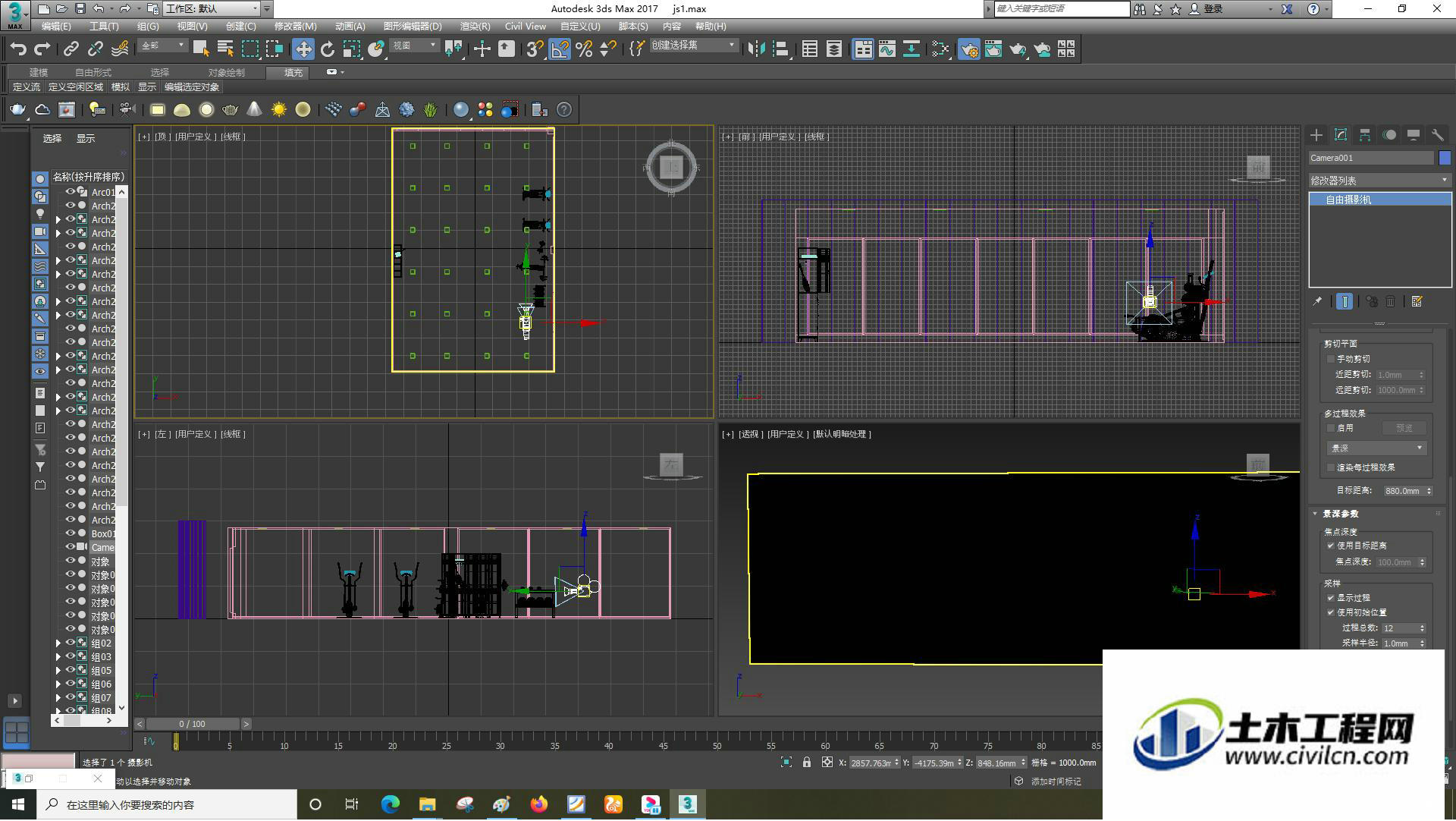This screenshot has width=1456, height=821.
Task: Click the blue object color swatch
Action: [1445, 158]
